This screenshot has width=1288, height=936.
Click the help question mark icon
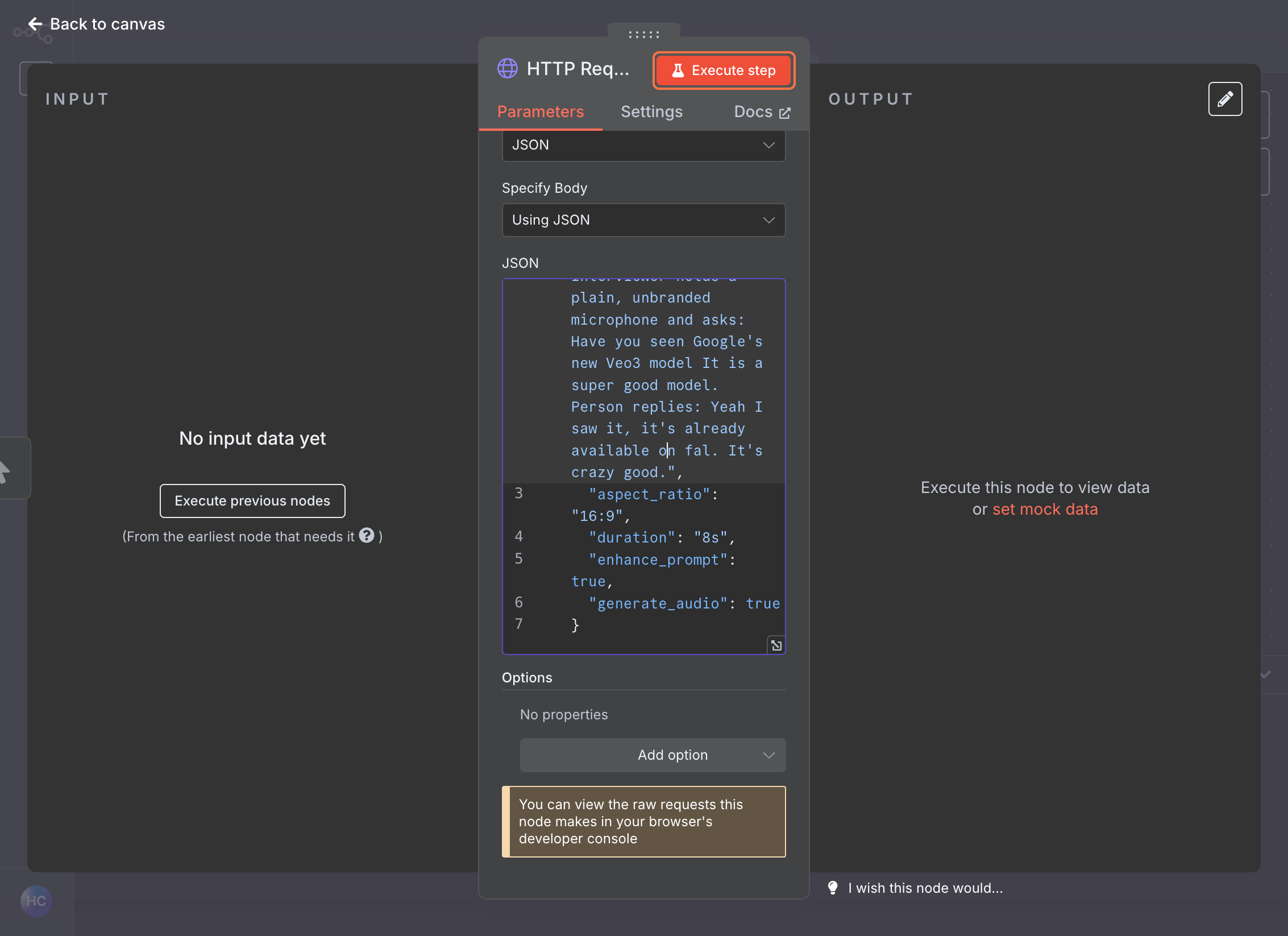click(x=367, y=536)
